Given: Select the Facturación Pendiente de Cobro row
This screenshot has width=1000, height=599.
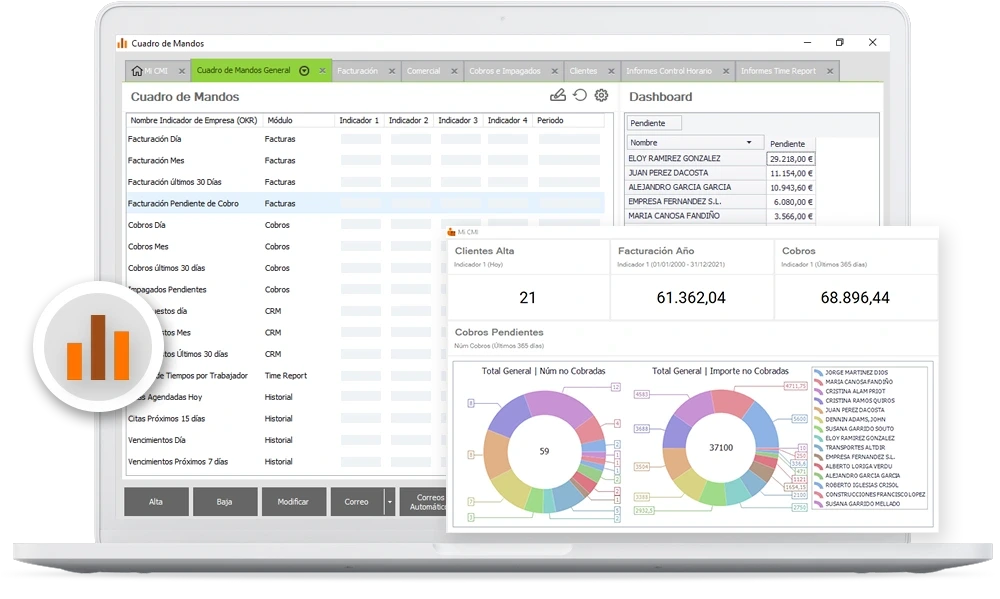Looking at the screenshot, I should click(x=183, y=203).
